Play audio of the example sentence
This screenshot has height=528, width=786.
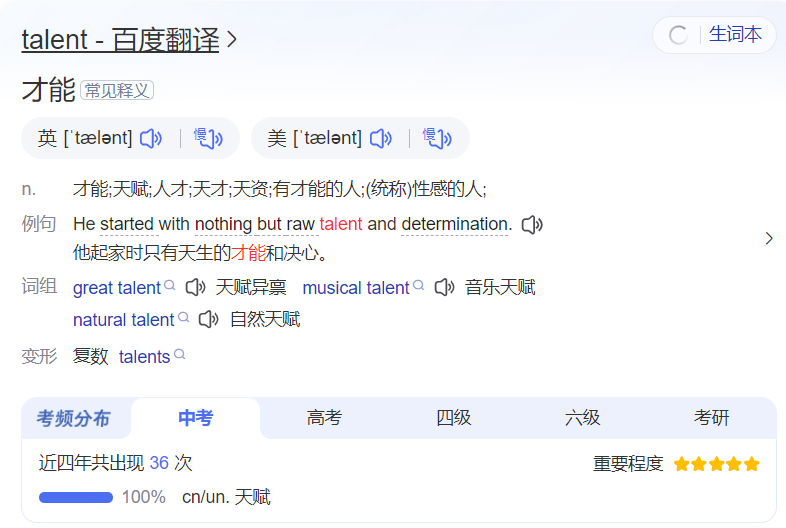[532, 225]
